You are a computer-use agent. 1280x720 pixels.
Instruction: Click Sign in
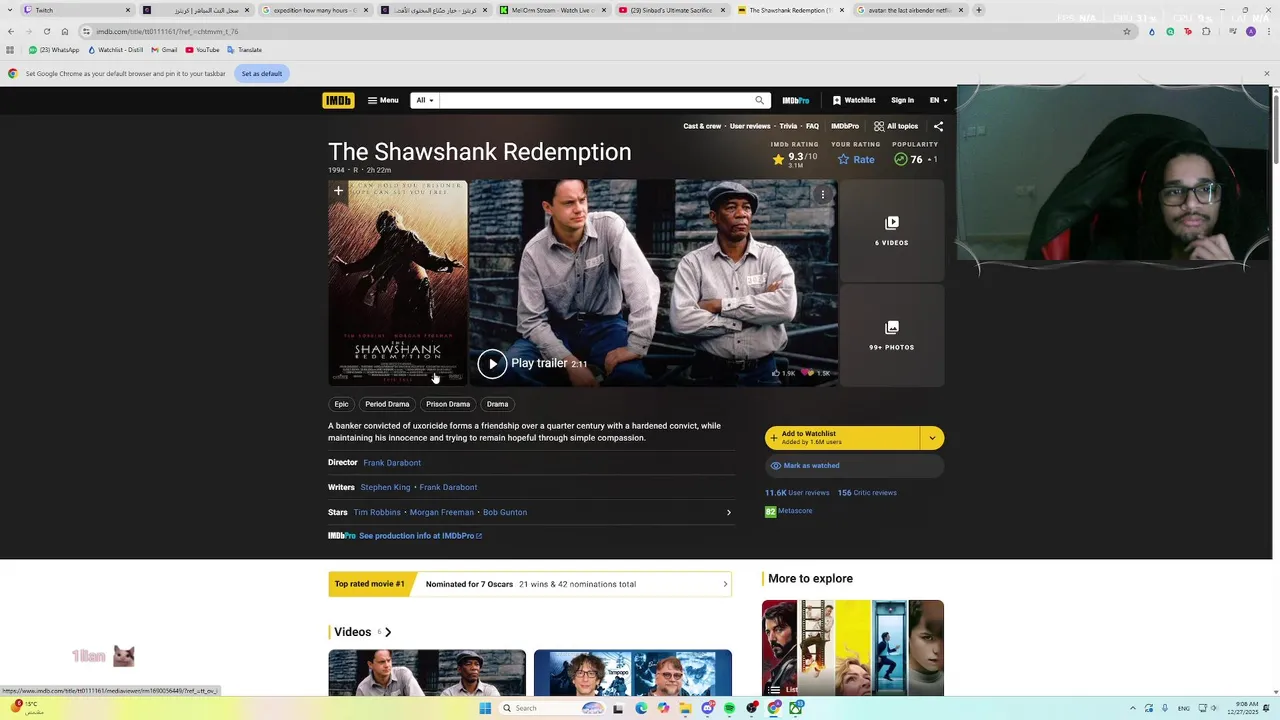[902, 100]
